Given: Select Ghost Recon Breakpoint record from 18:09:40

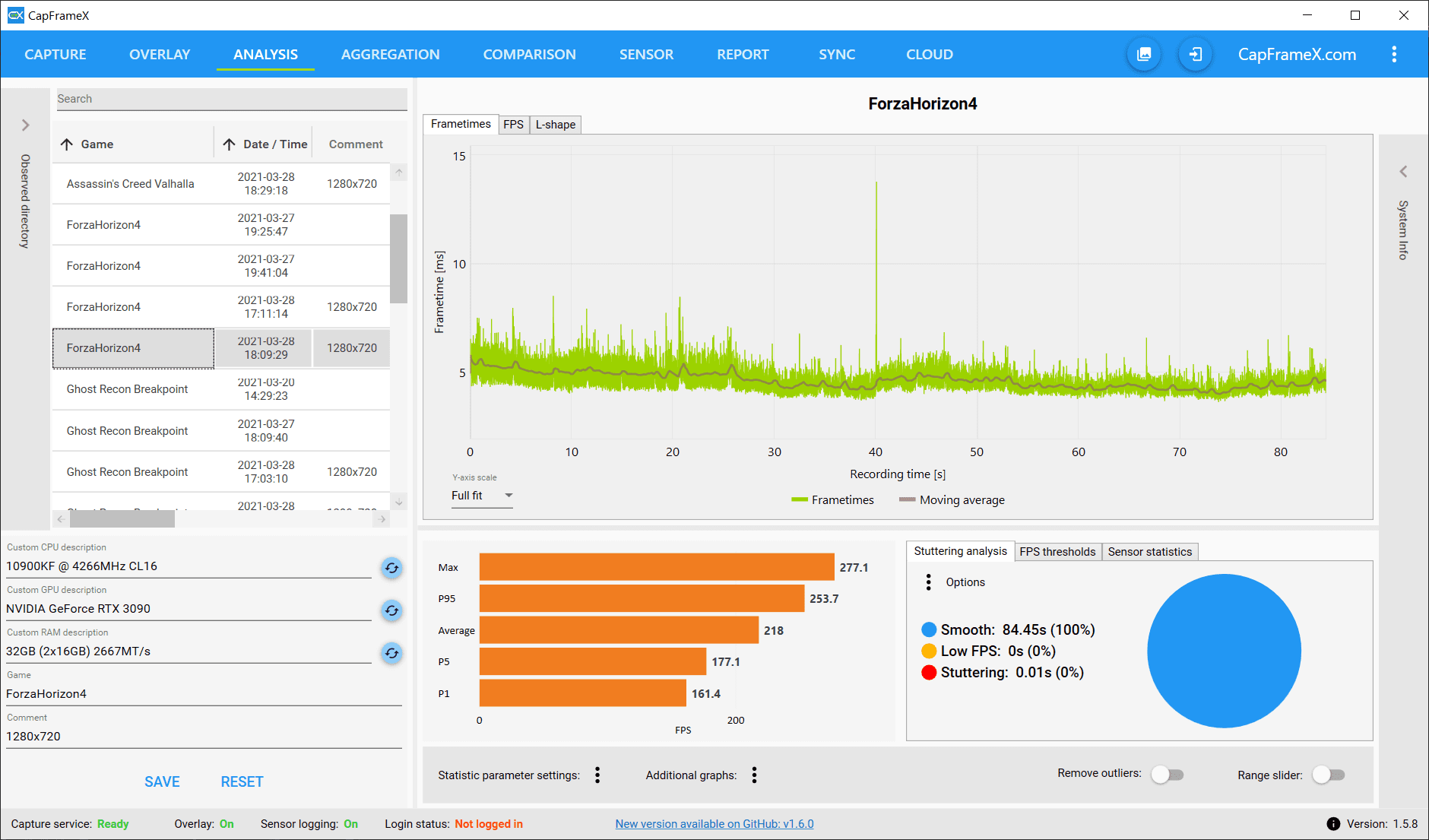Looking at the screenshot, I should tap(221, 431).
